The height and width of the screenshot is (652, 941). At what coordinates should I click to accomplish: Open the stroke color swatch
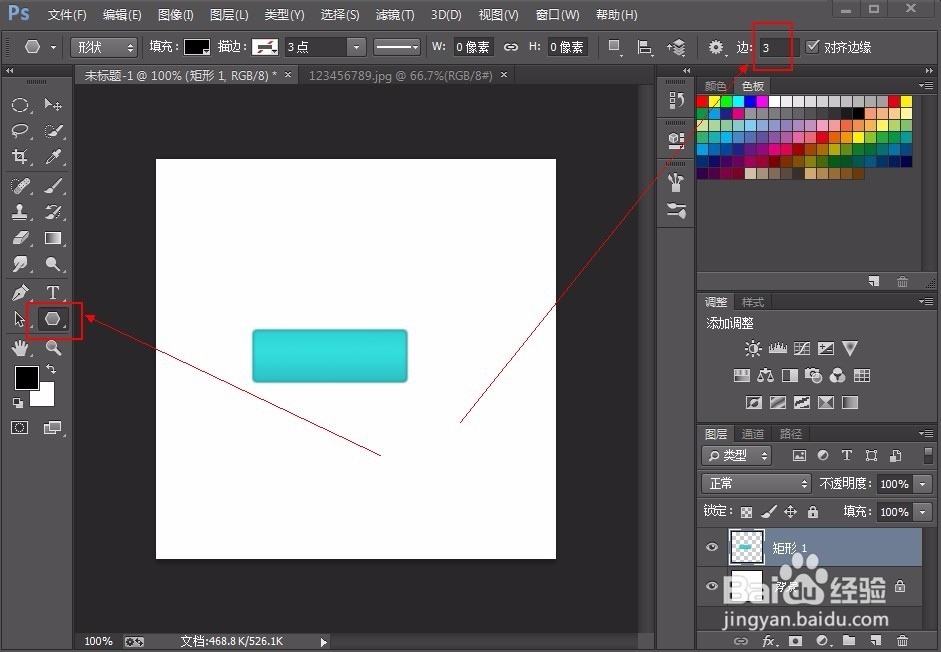265,47
